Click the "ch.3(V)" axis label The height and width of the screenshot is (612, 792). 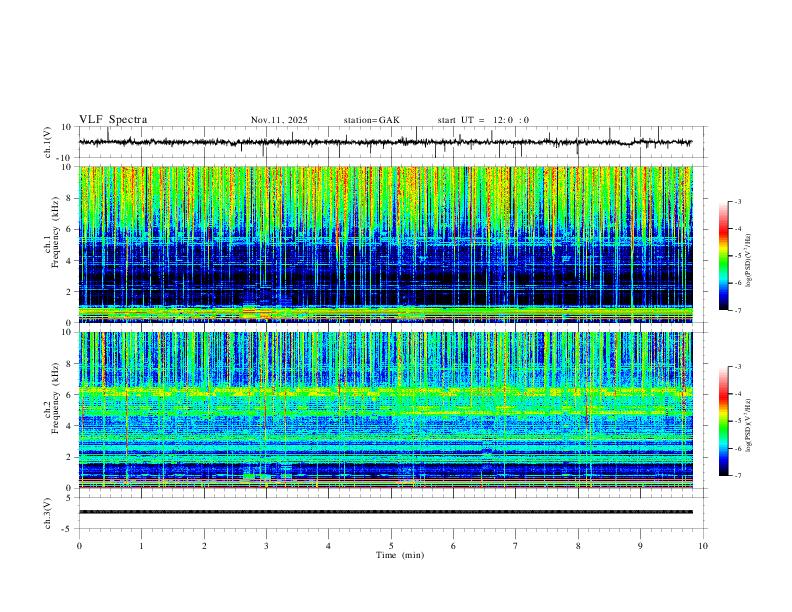pyautogui.click(x=48, y=513)
